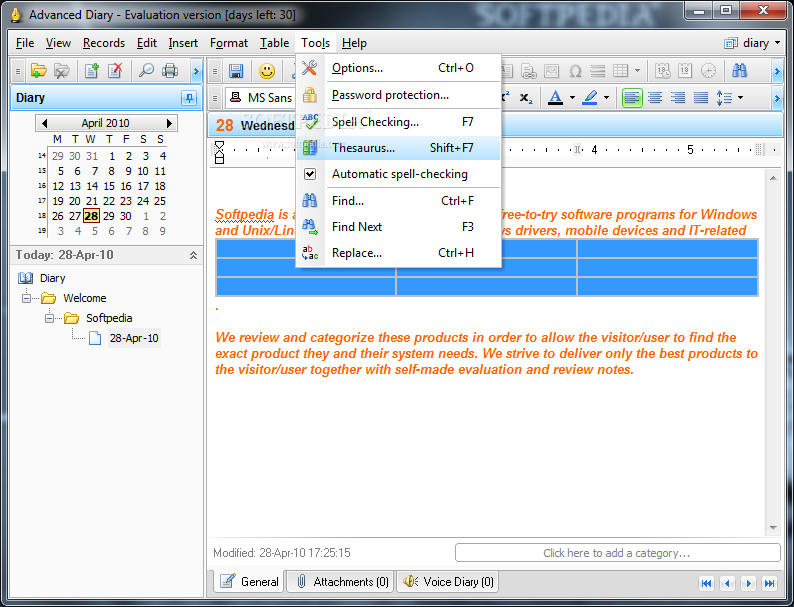Open print preview magnifier icon
This screenshot has height=607, width=794.
click(x=146, y=70)
